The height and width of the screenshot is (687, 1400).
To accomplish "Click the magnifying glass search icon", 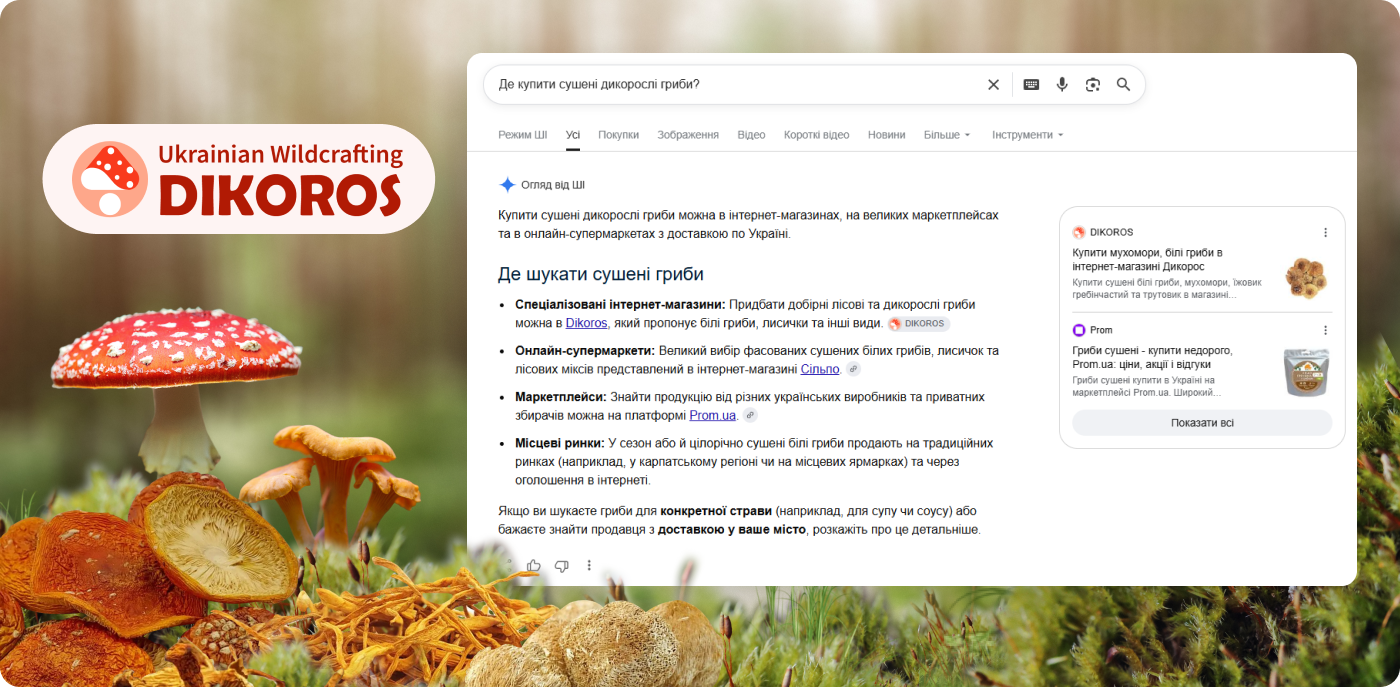I will pos(1123,85).
